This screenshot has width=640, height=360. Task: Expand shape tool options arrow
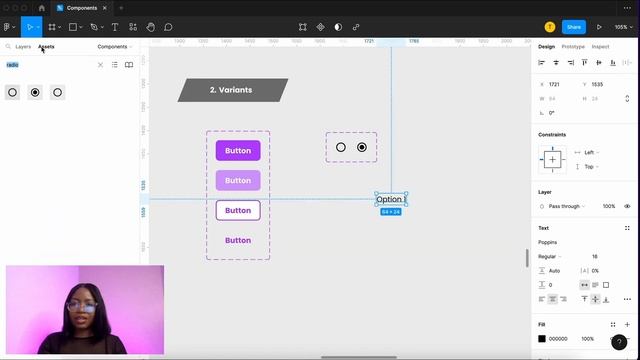[x=81, y=27]
